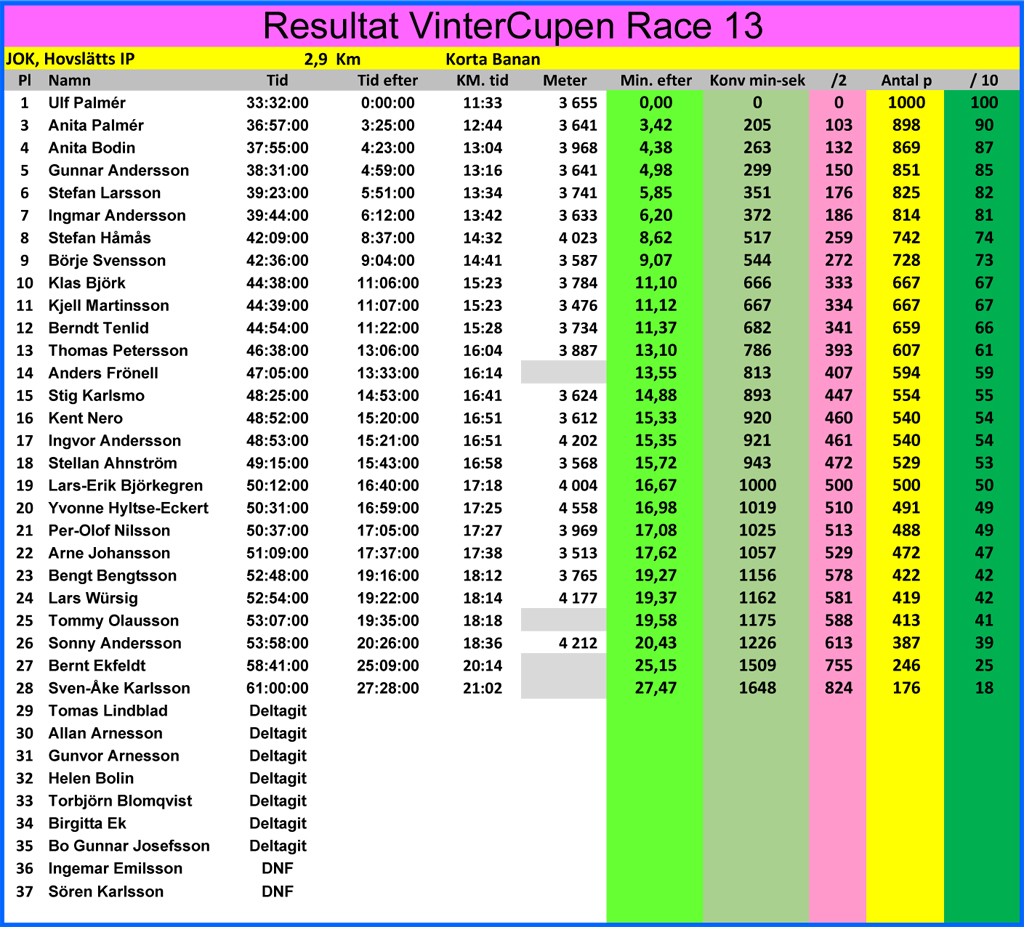Click the 'Antal p' column header
This screenshot has height=927, width=1024.
point(906,80)
